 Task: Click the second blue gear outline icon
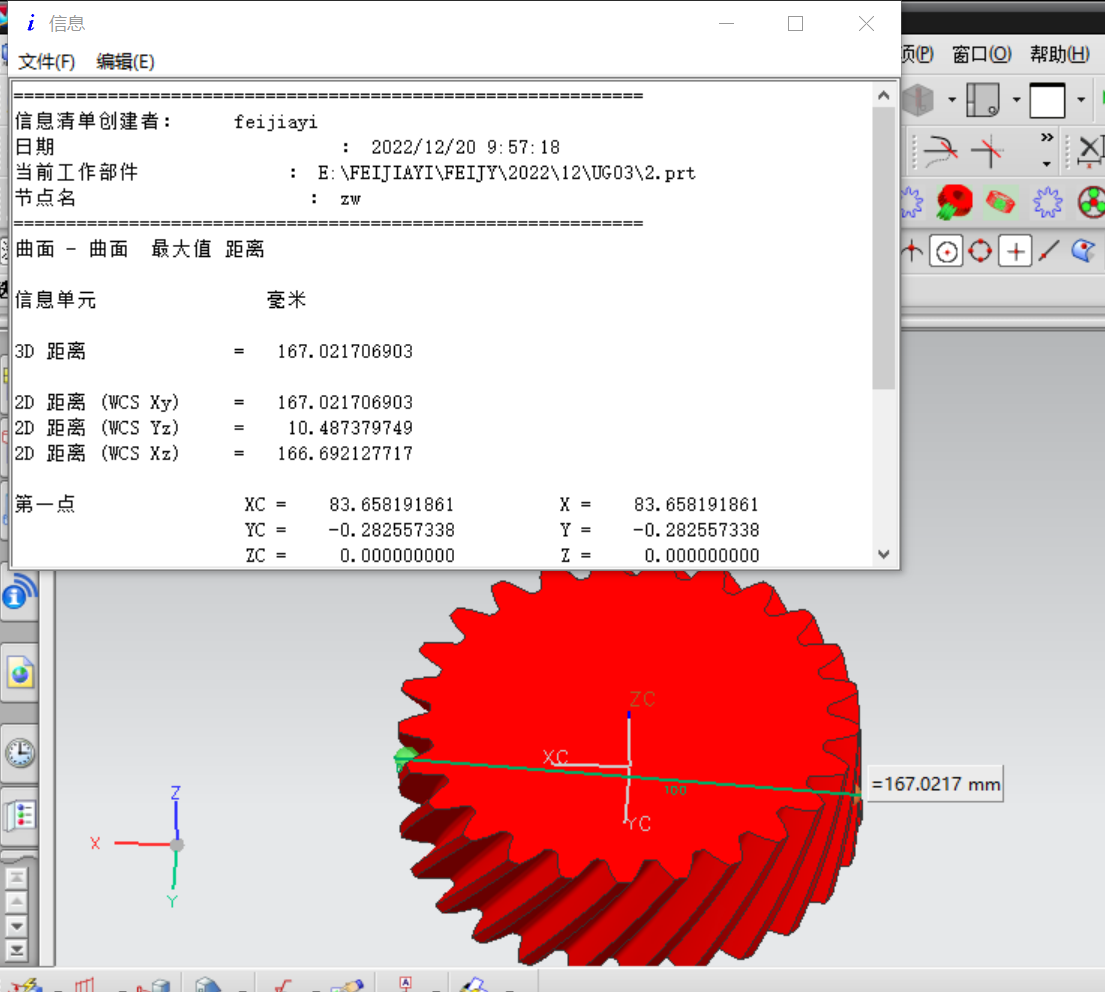[x=1047, y=202]
